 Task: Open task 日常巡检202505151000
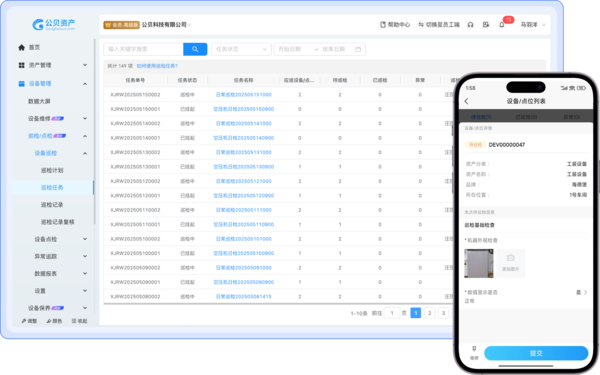coord(243,95)
